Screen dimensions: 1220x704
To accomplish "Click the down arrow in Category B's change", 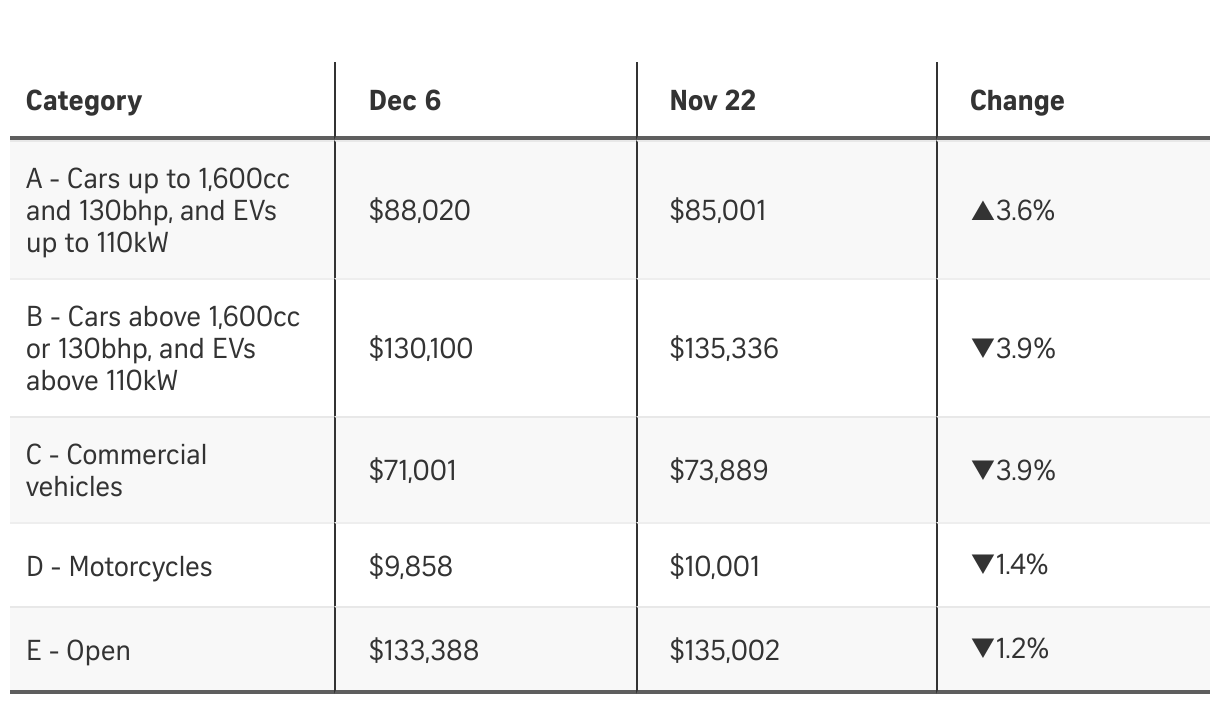I will click(x=982, y=349).
